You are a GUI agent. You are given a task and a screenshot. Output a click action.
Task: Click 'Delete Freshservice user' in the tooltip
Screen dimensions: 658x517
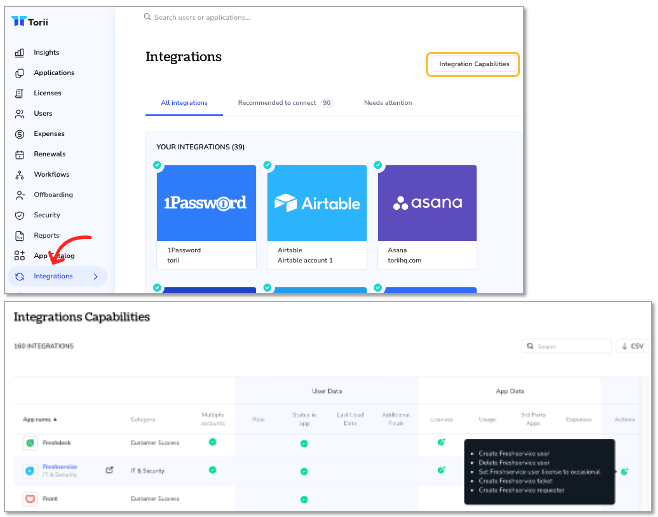pos(514,463)
